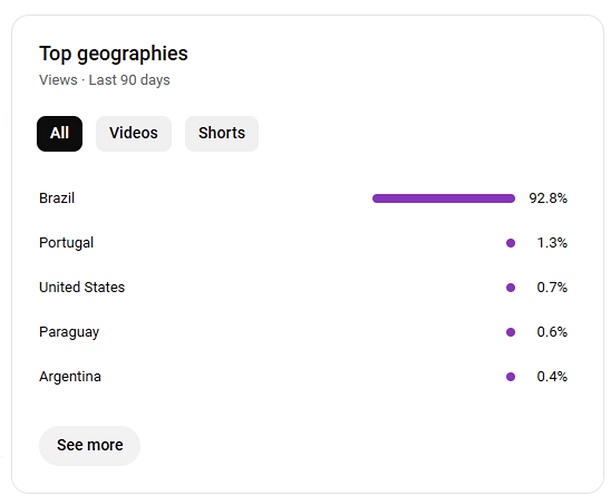Click the purple dot for United States
608x499 pixels.
click(510, 288)
